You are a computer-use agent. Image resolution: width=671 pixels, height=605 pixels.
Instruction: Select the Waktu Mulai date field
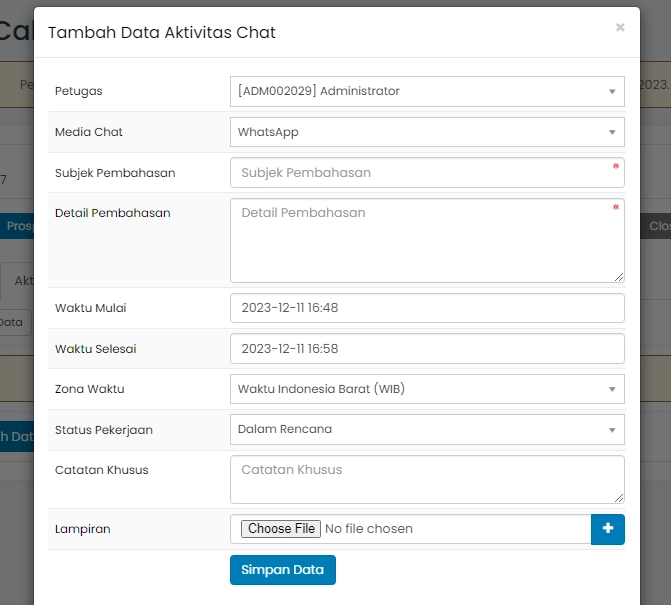[x=427, y=308]
